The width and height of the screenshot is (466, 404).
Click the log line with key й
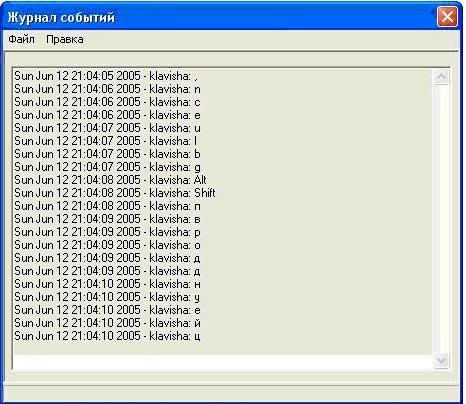(107, 323)
